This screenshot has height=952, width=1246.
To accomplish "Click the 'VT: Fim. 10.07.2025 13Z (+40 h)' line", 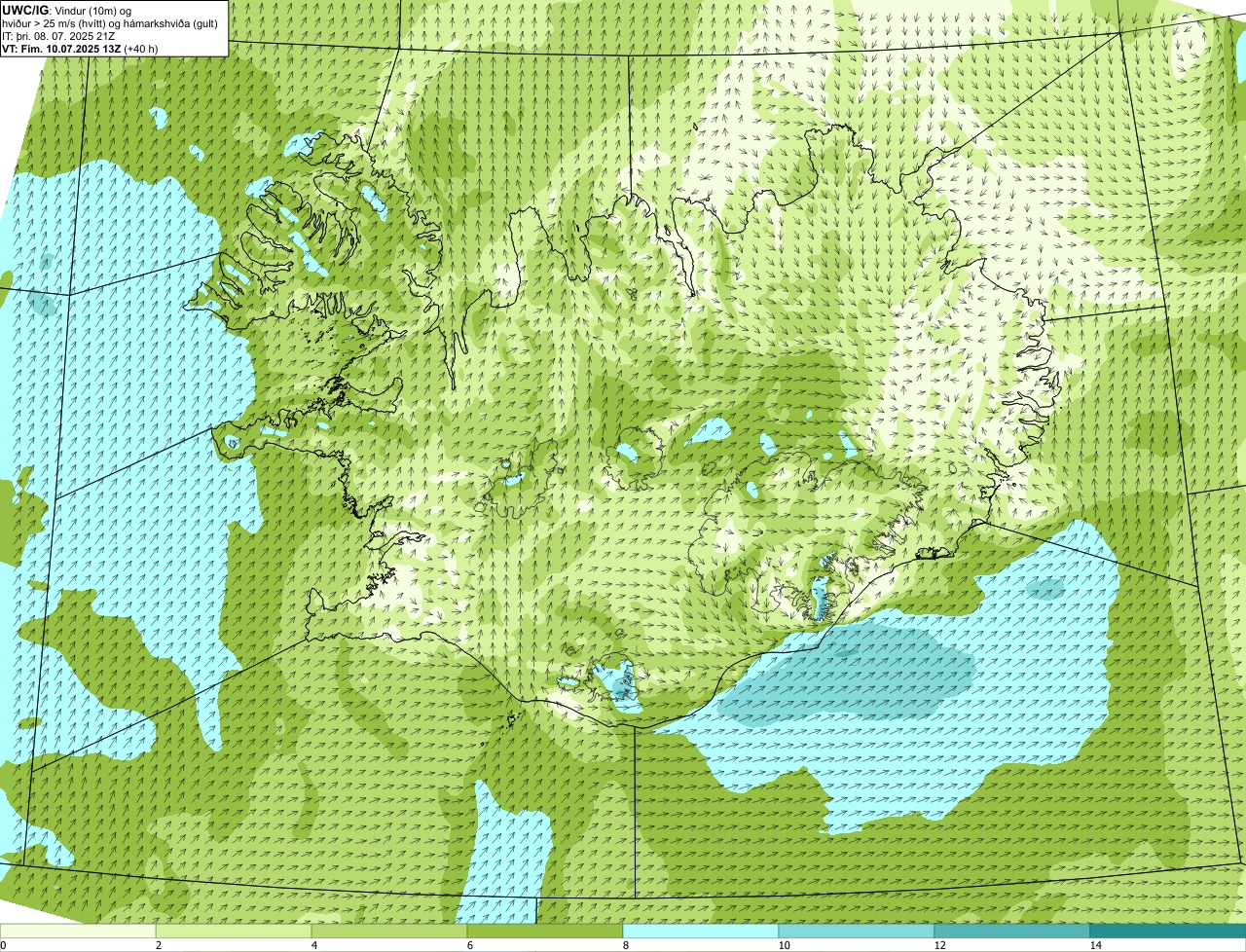I will point(80,48).
